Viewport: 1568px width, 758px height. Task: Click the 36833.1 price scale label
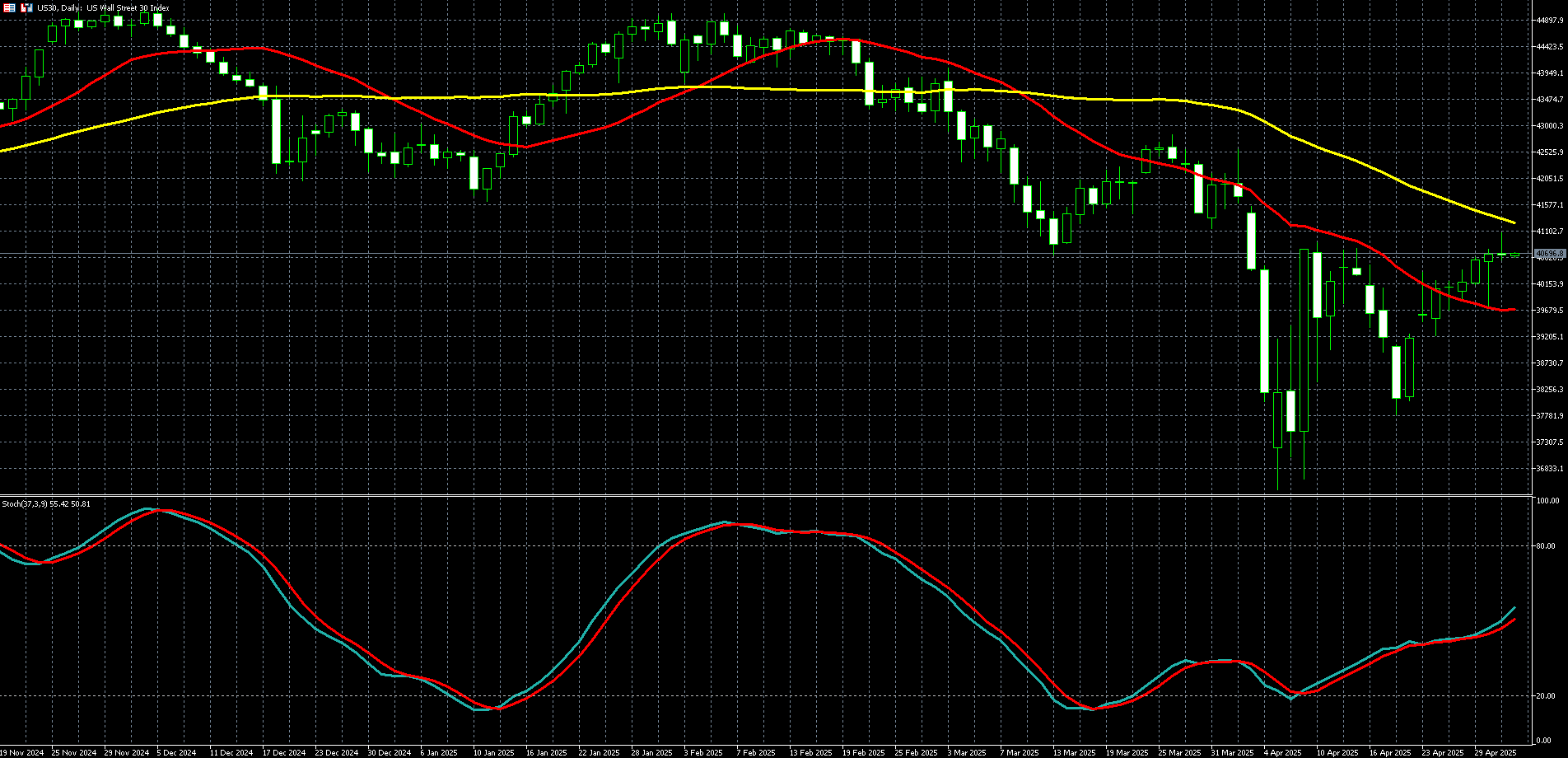1550,469
